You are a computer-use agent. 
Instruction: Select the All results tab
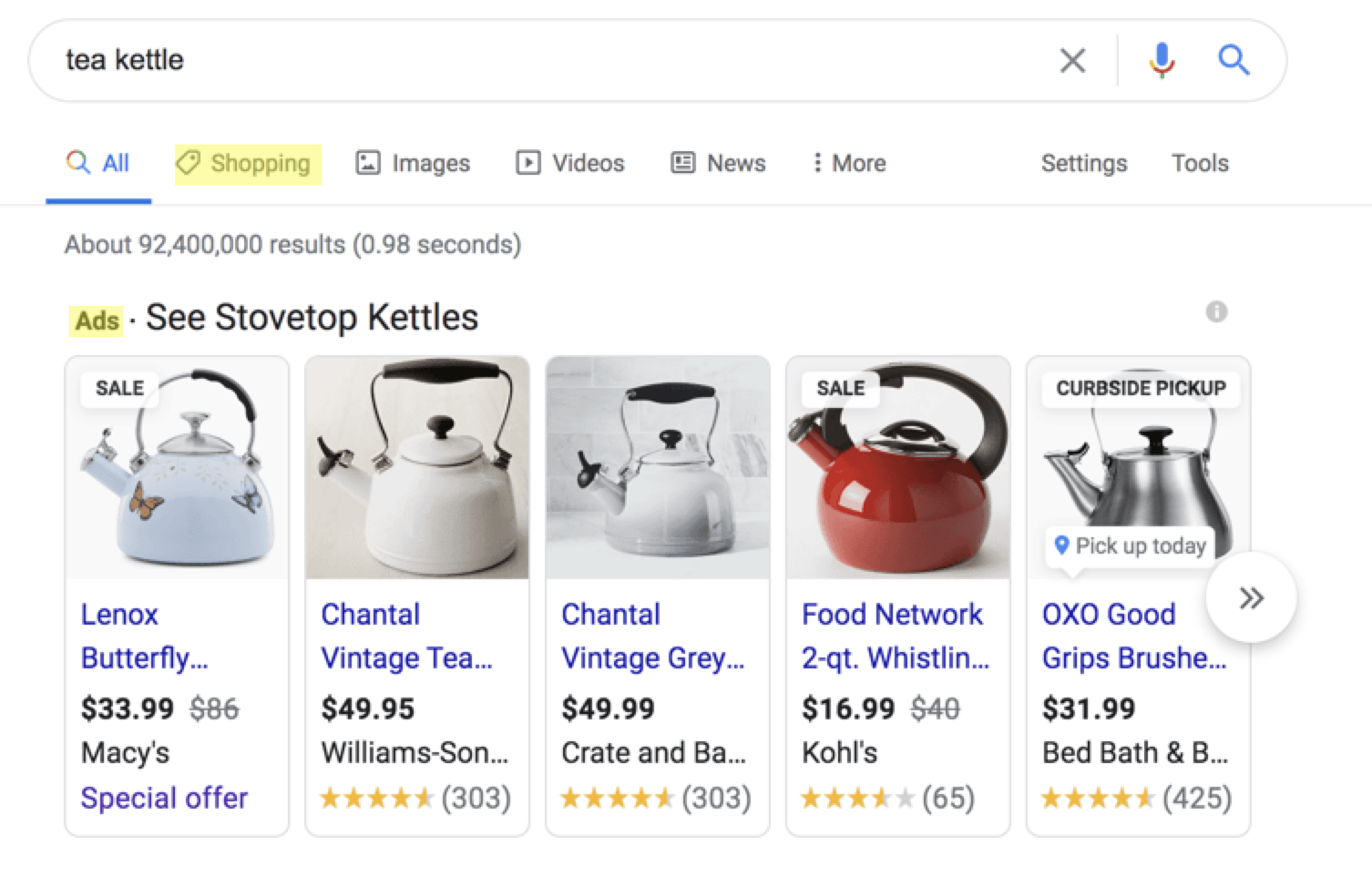(98, 162)
